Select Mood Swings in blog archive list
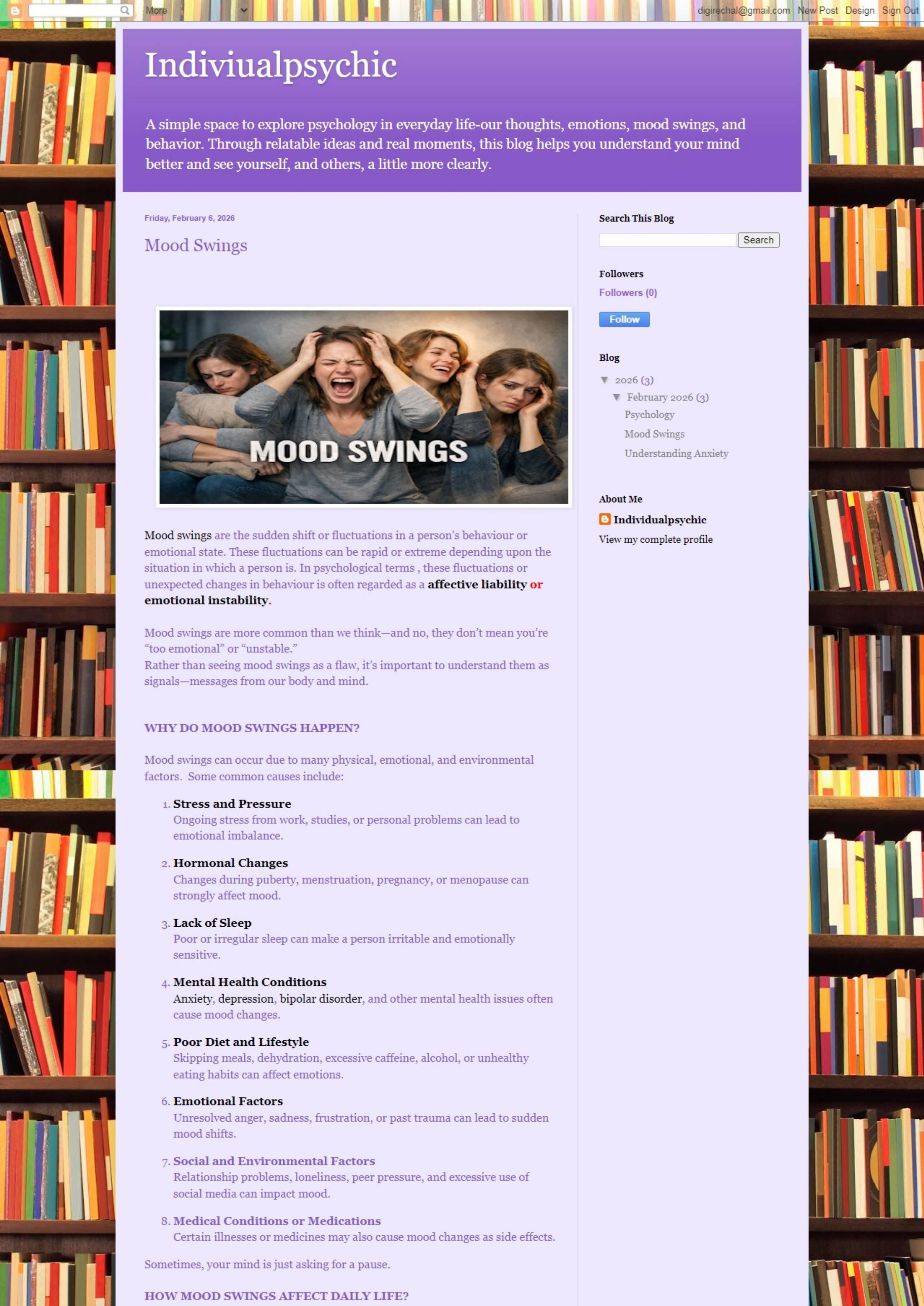The width and height of the screenshot is (924, 1306). (x=654, y=434)
